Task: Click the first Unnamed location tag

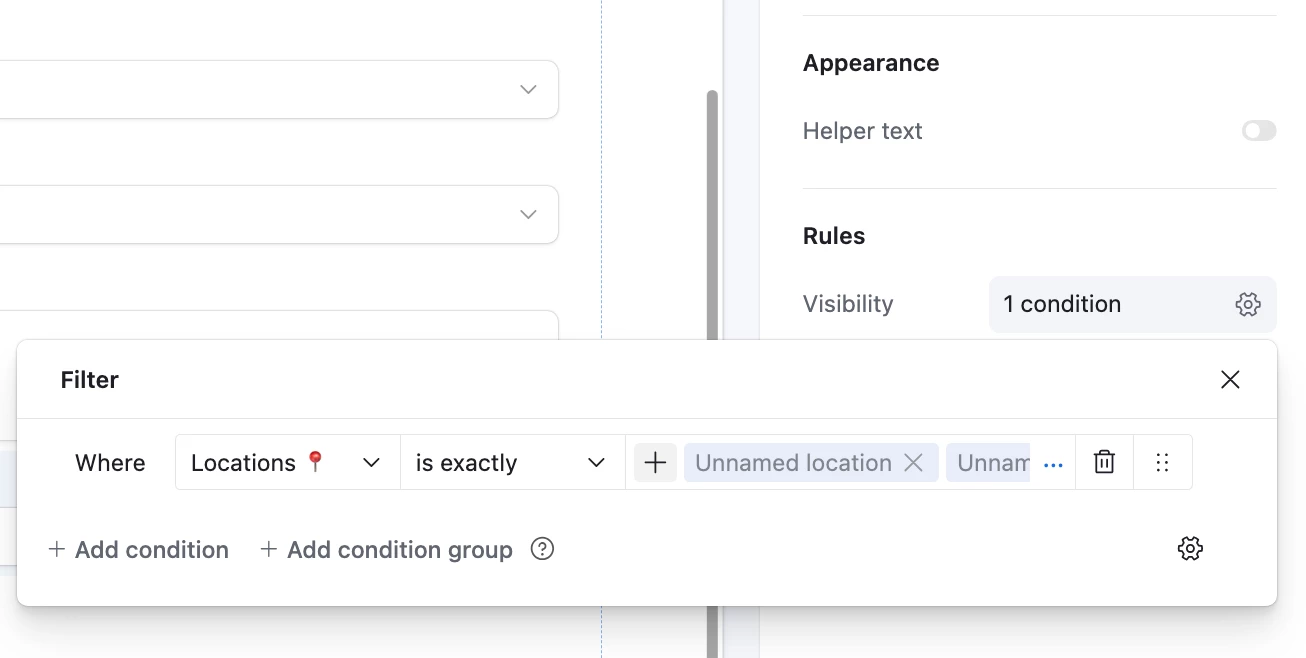Action: click(x=793, y=463)
